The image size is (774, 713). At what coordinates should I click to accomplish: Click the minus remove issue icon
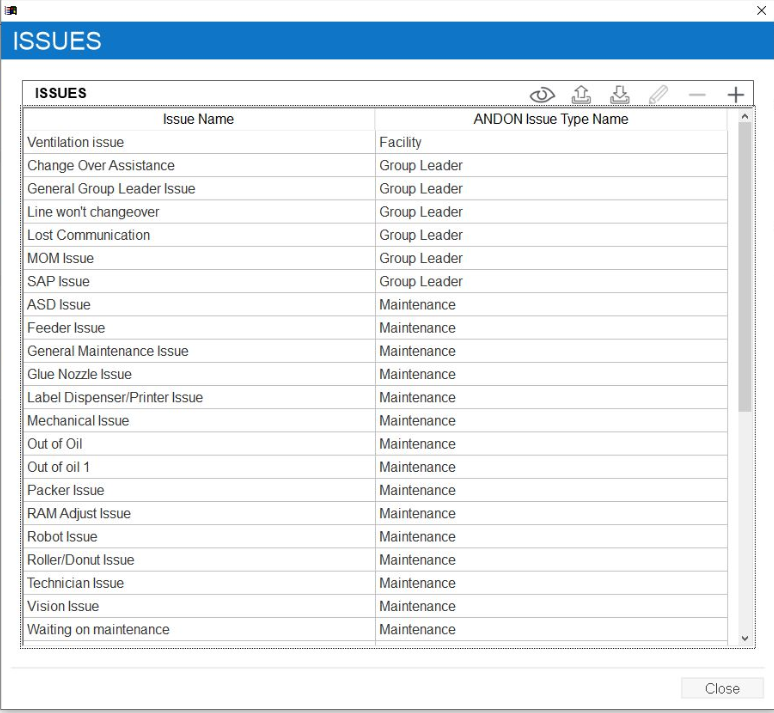pos(697,95)
